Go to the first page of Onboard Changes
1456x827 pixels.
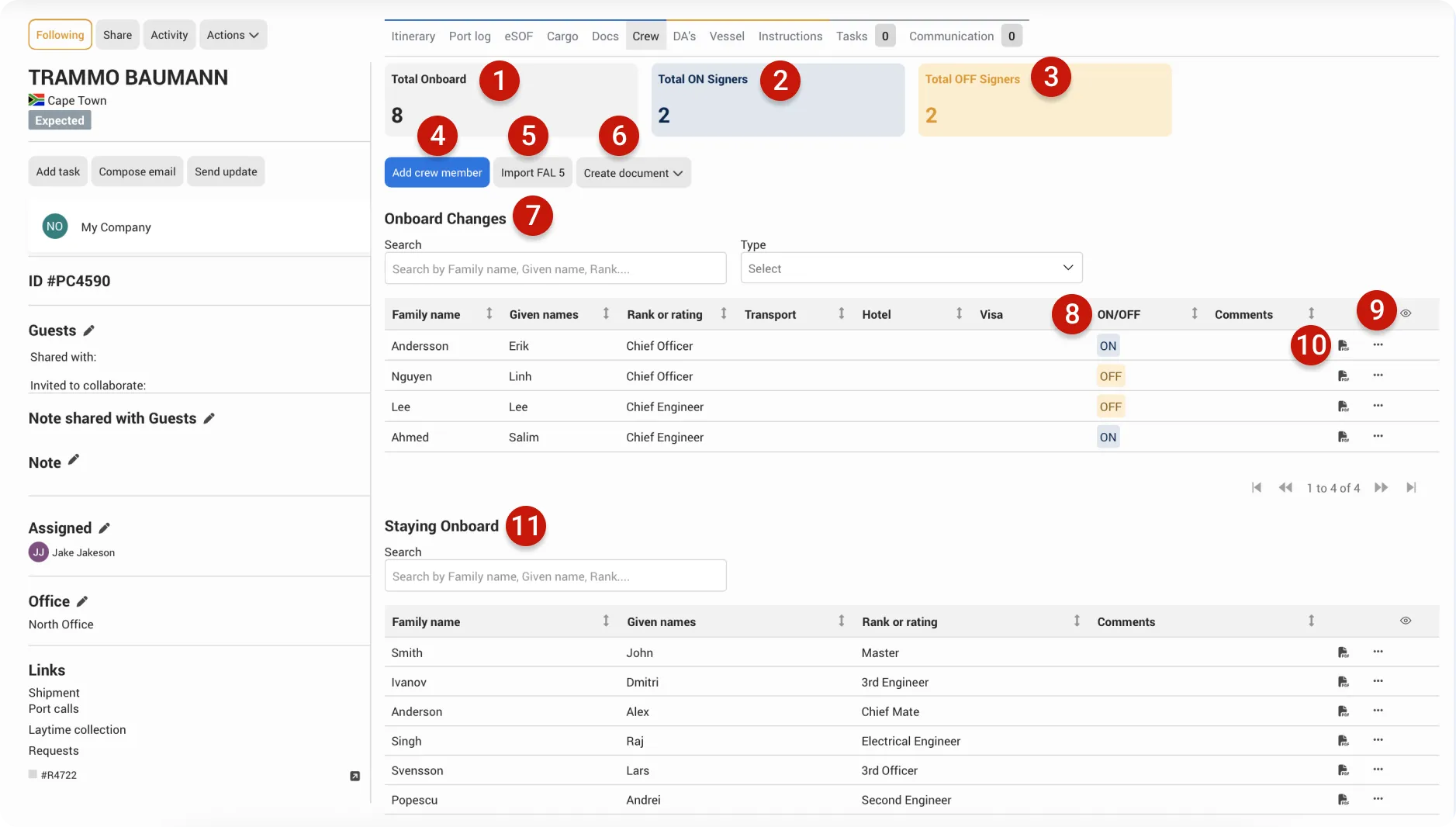click(1257, 487)
